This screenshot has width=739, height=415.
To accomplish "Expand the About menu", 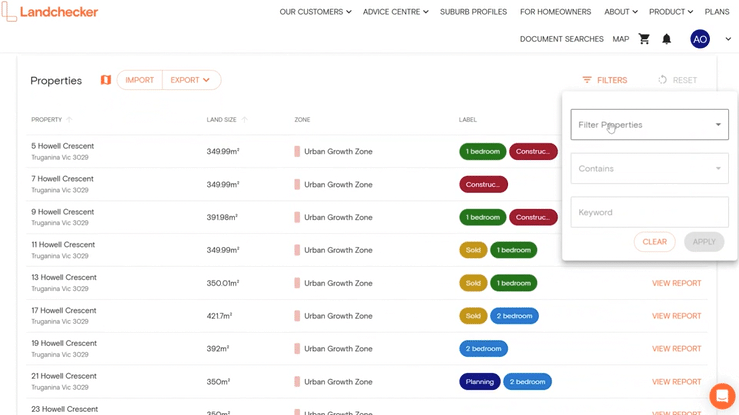I will click(x=621, y=12).
